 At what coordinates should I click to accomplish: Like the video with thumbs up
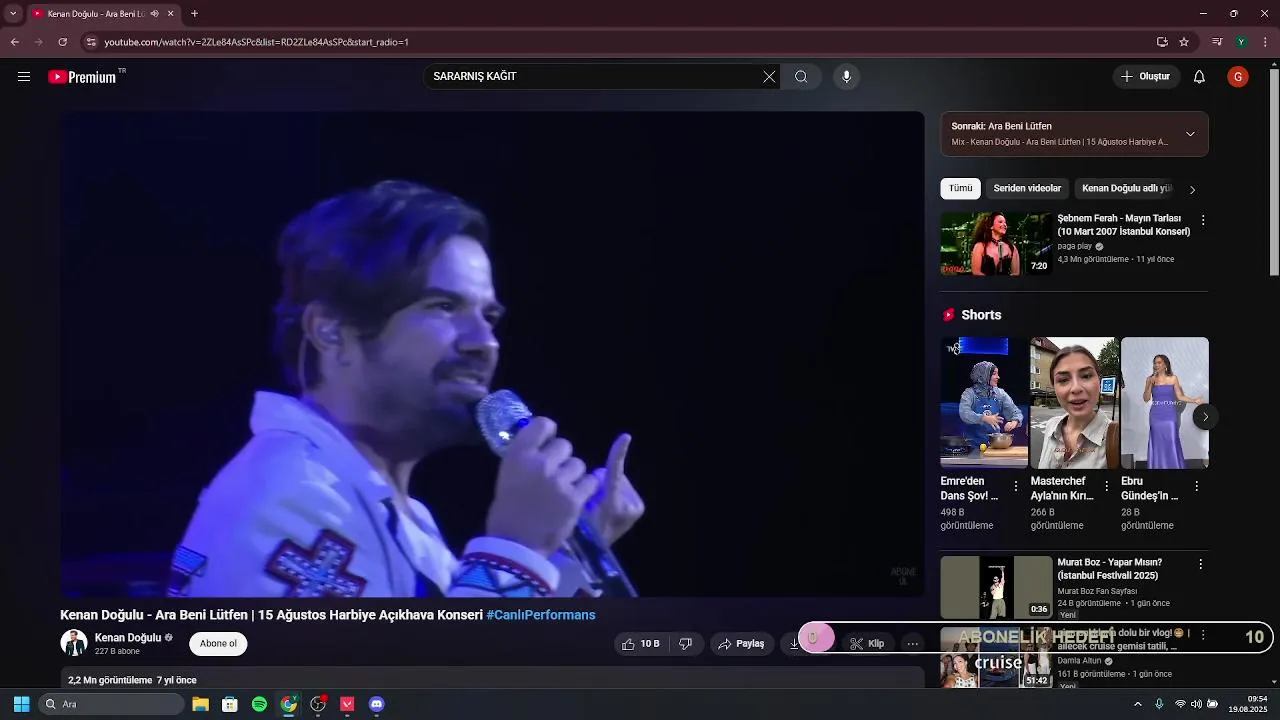[x=640, y=644]
